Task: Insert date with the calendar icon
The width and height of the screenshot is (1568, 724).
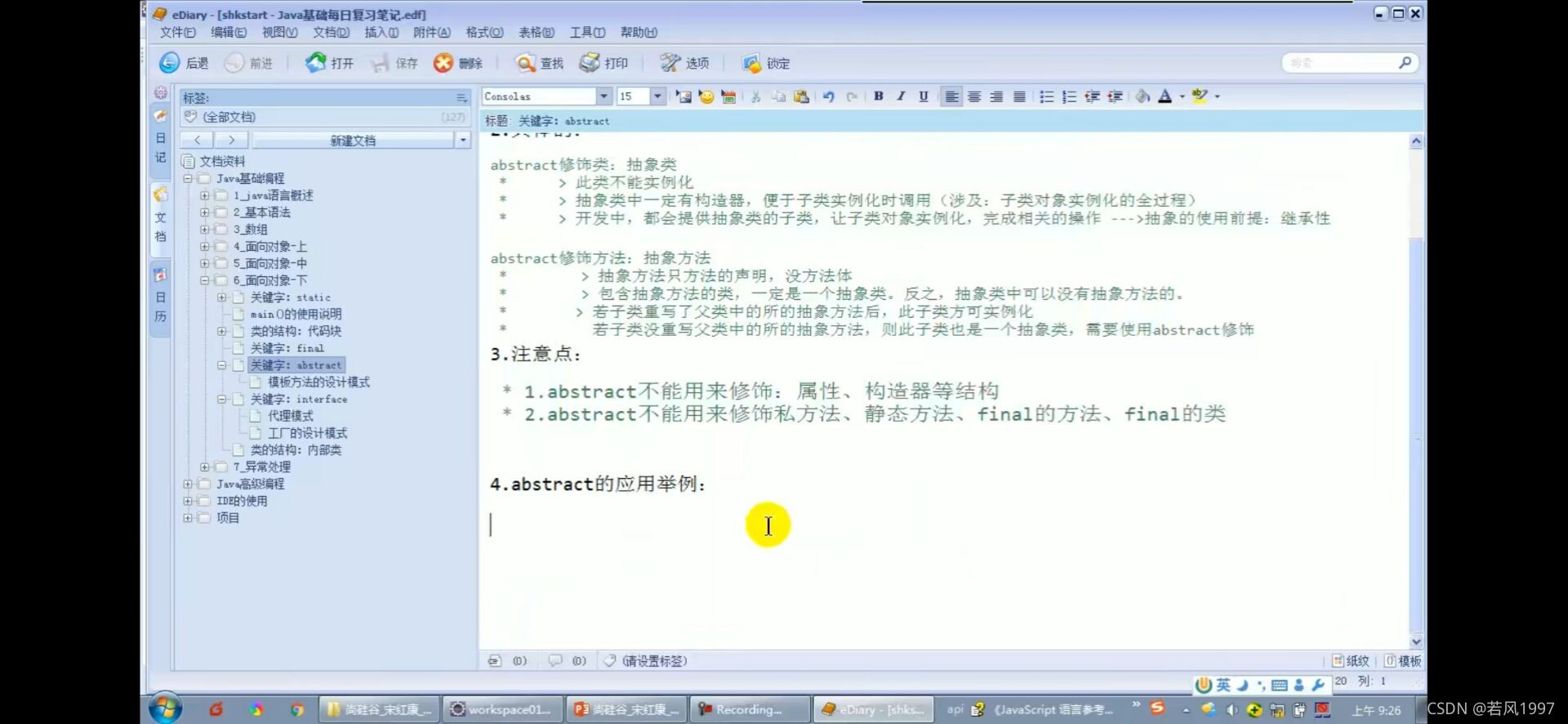Action: pos(728,96)
